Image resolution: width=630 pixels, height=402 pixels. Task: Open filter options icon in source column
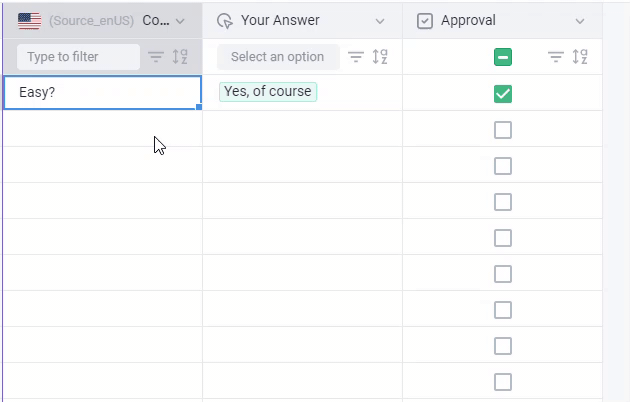click(156, 57)
